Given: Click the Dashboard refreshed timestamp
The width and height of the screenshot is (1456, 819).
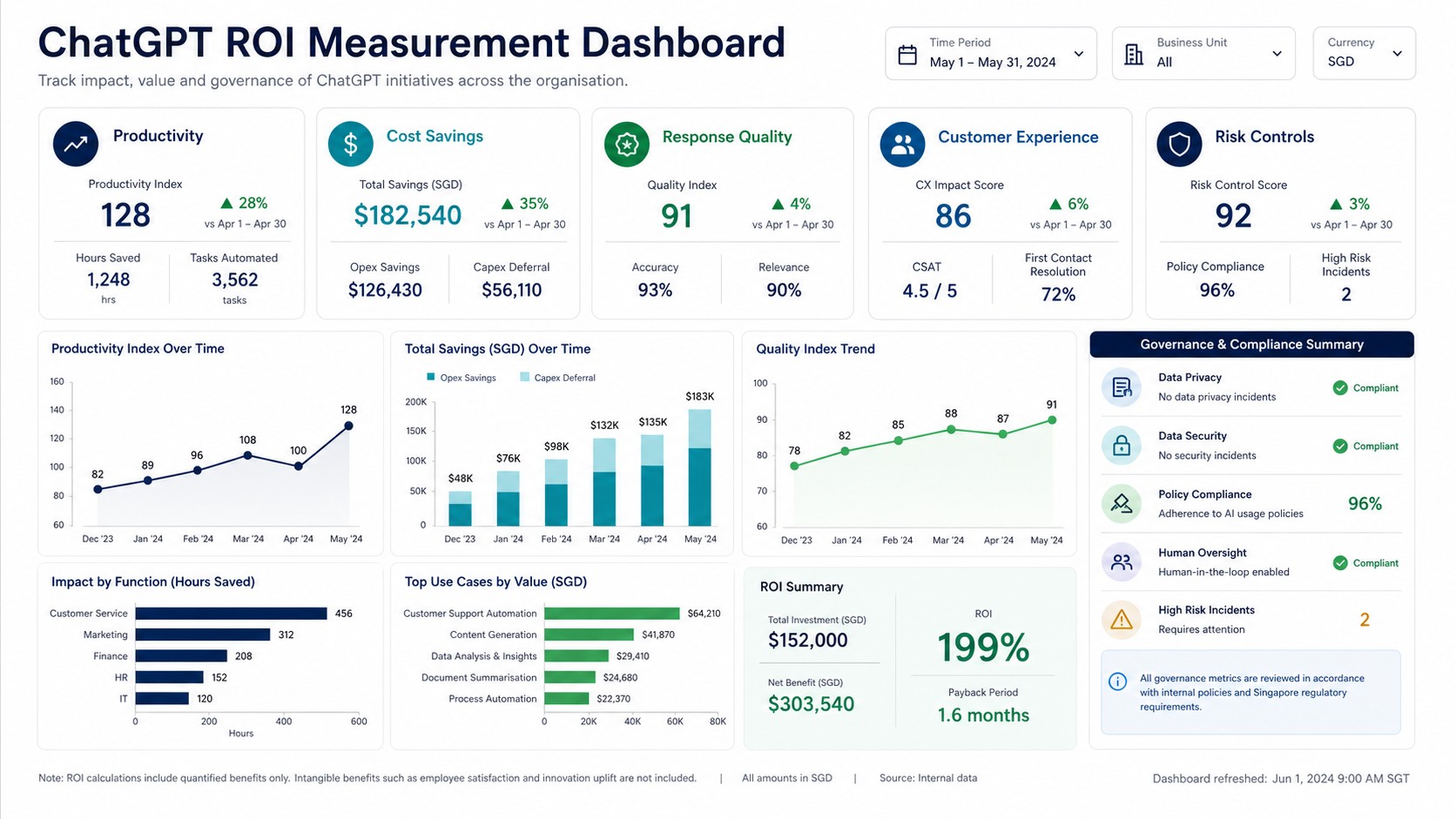Looking at the screenshot, I should pyautogui.click(x=1281, y=779).
